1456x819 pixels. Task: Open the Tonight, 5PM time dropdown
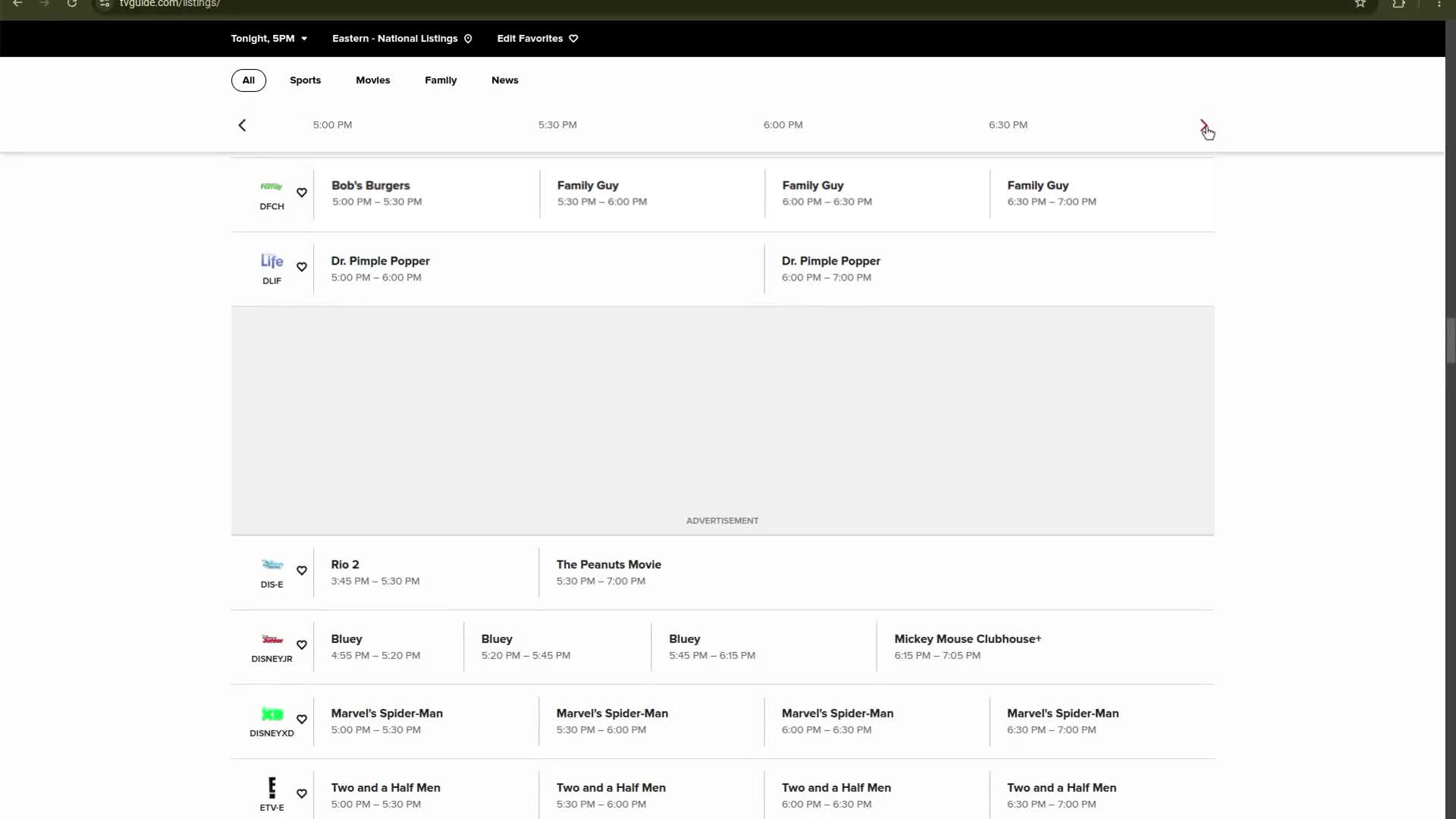269,39
